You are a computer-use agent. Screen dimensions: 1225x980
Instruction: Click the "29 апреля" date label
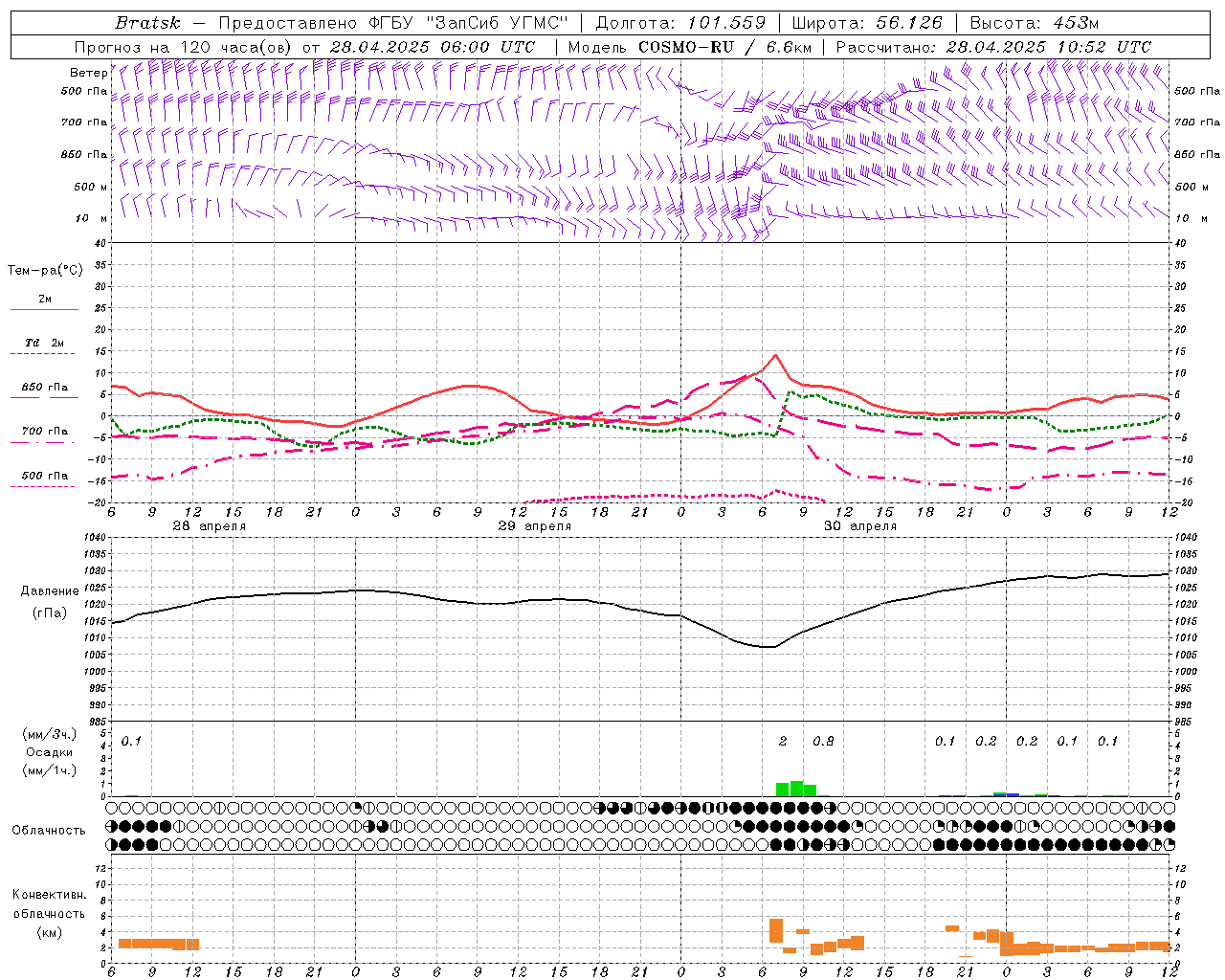pos(534,526)
